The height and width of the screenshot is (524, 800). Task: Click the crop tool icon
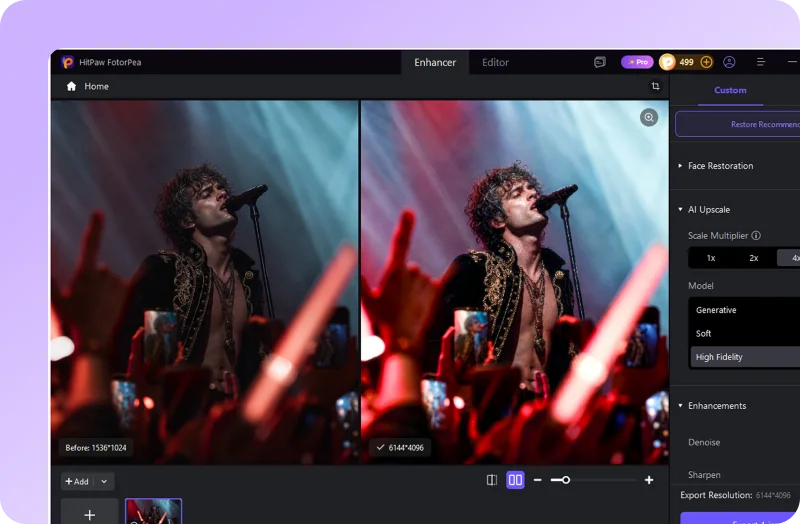point(656,86)
